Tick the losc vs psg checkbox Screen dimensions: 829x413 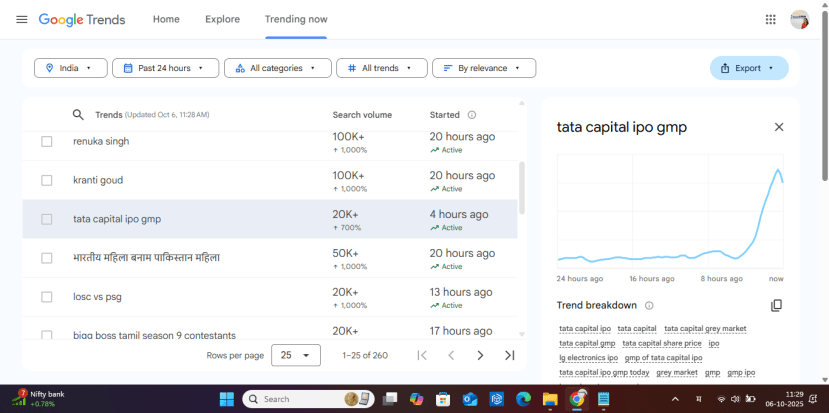click(x=47, y=297)
